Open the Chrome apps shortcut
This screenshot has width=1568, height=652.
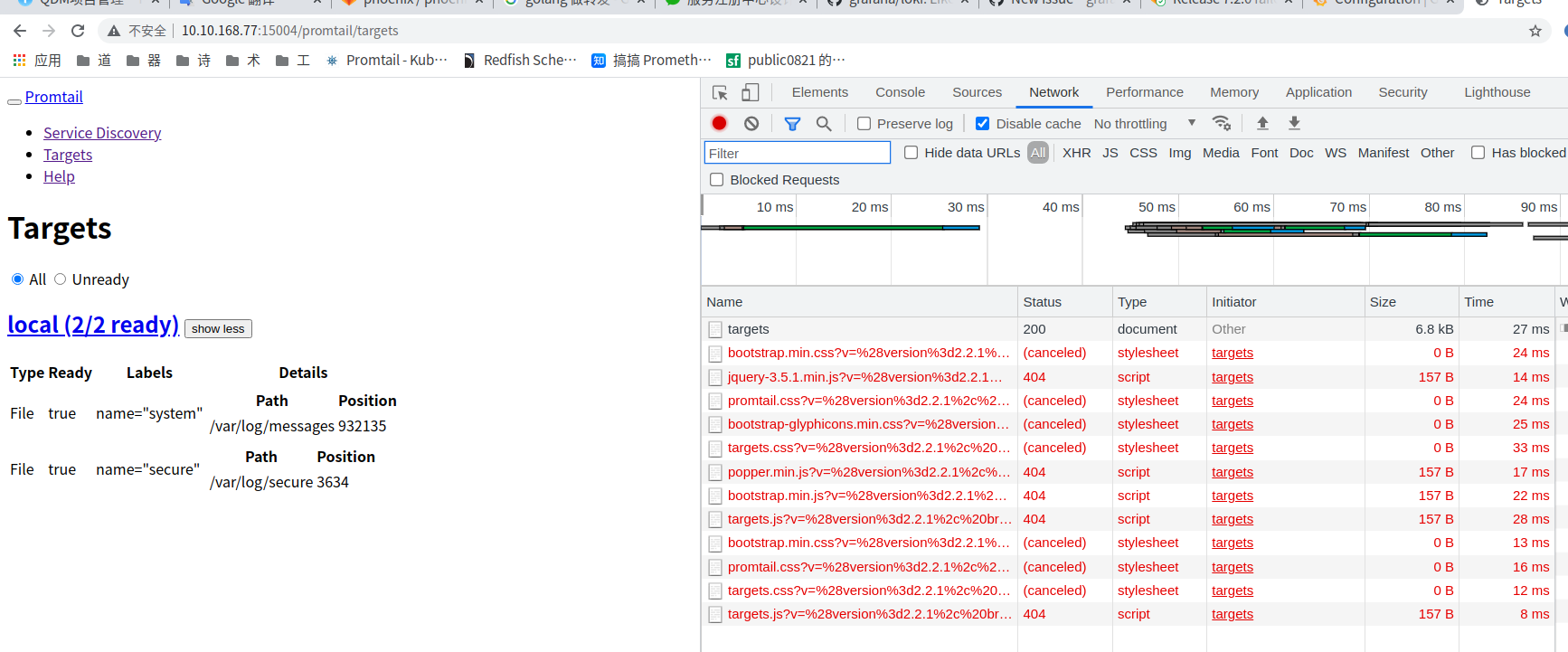click(37, 61)
